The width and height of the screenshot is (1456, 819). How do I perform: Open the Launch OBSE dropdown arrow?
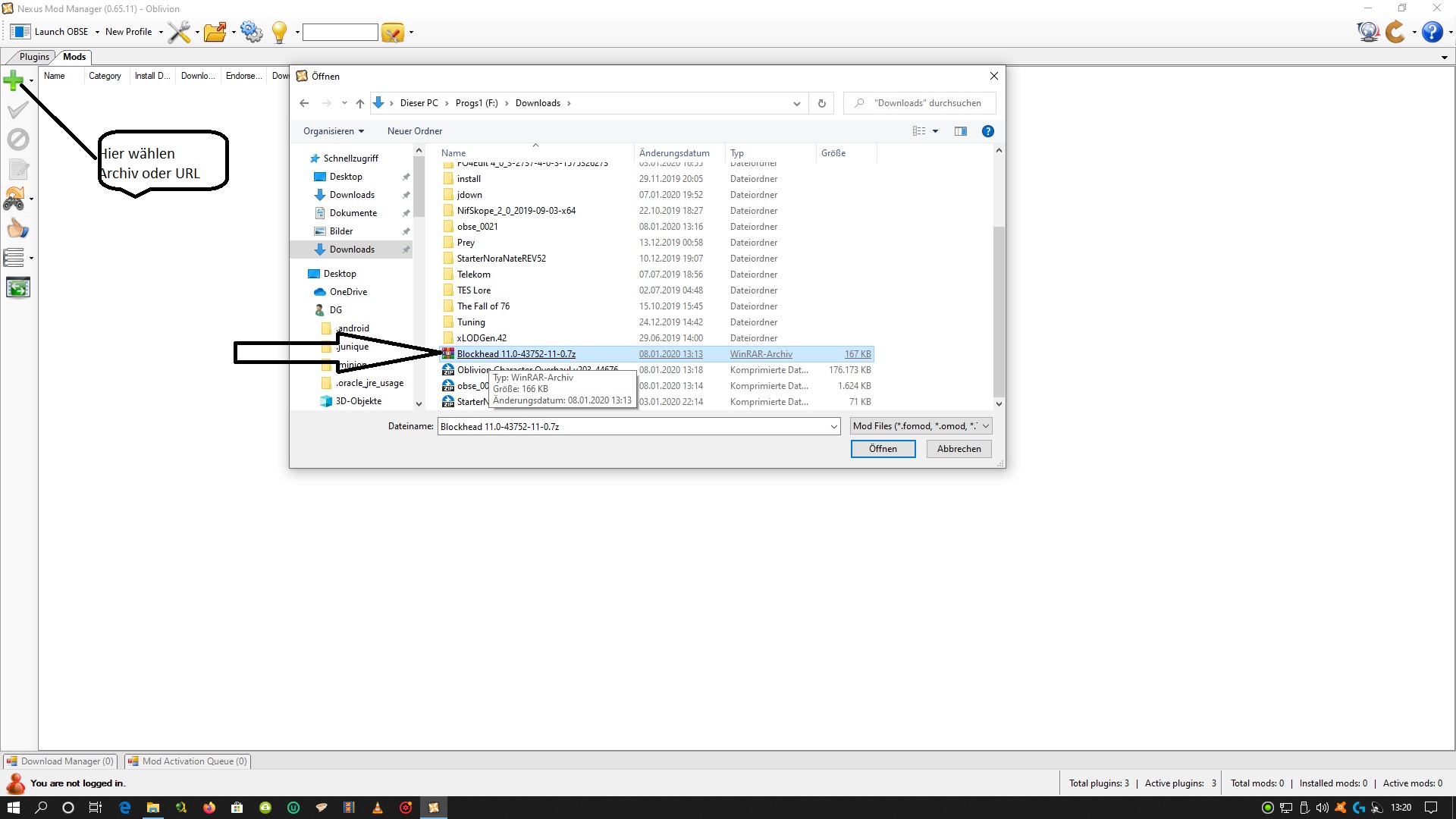pos(97,32)
